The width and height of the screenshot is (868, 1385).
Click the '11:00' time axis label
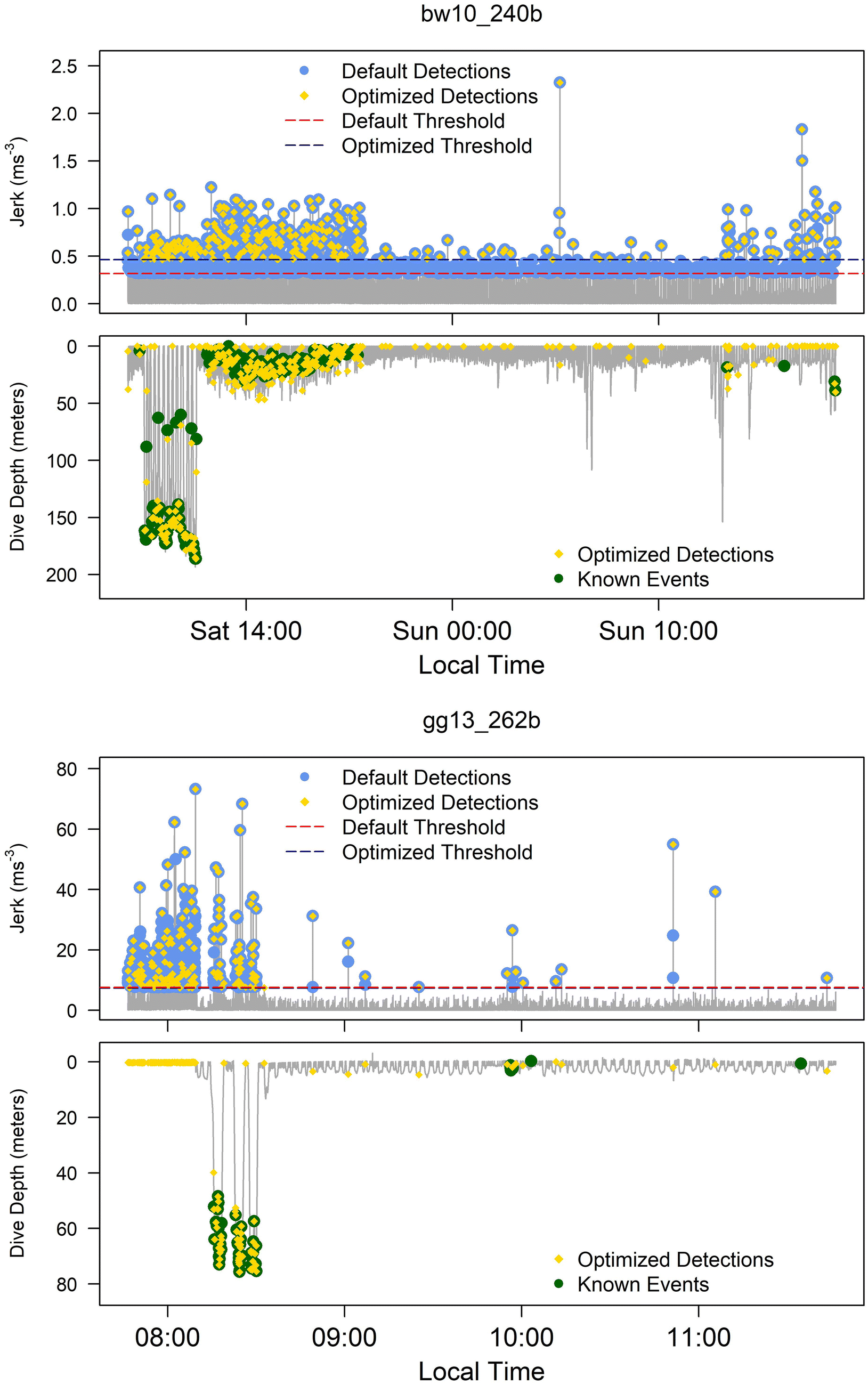click(699, 1337)
